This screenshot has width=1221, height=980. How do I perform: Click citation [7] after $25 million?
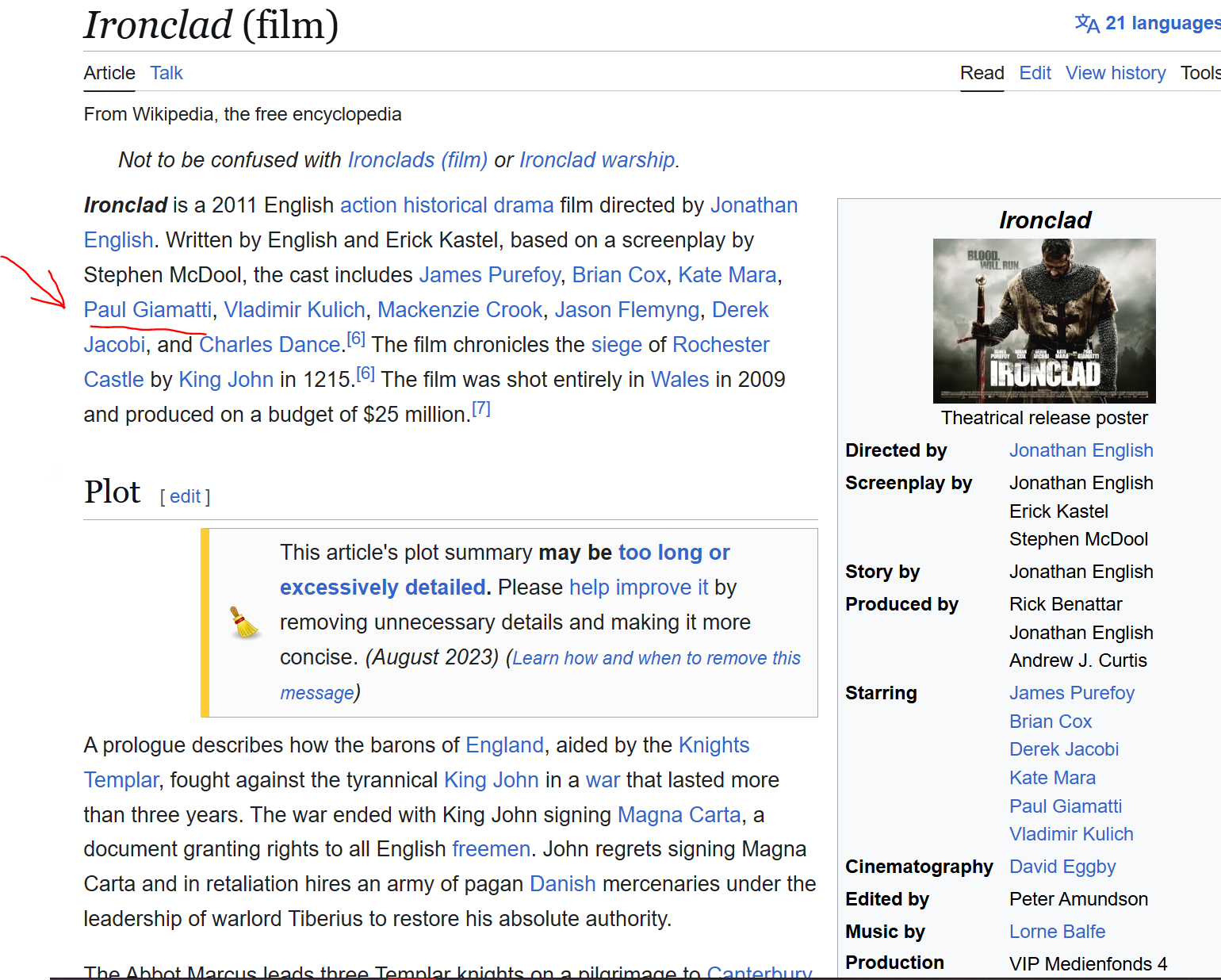pyautogui.click(x=481, y=409)
